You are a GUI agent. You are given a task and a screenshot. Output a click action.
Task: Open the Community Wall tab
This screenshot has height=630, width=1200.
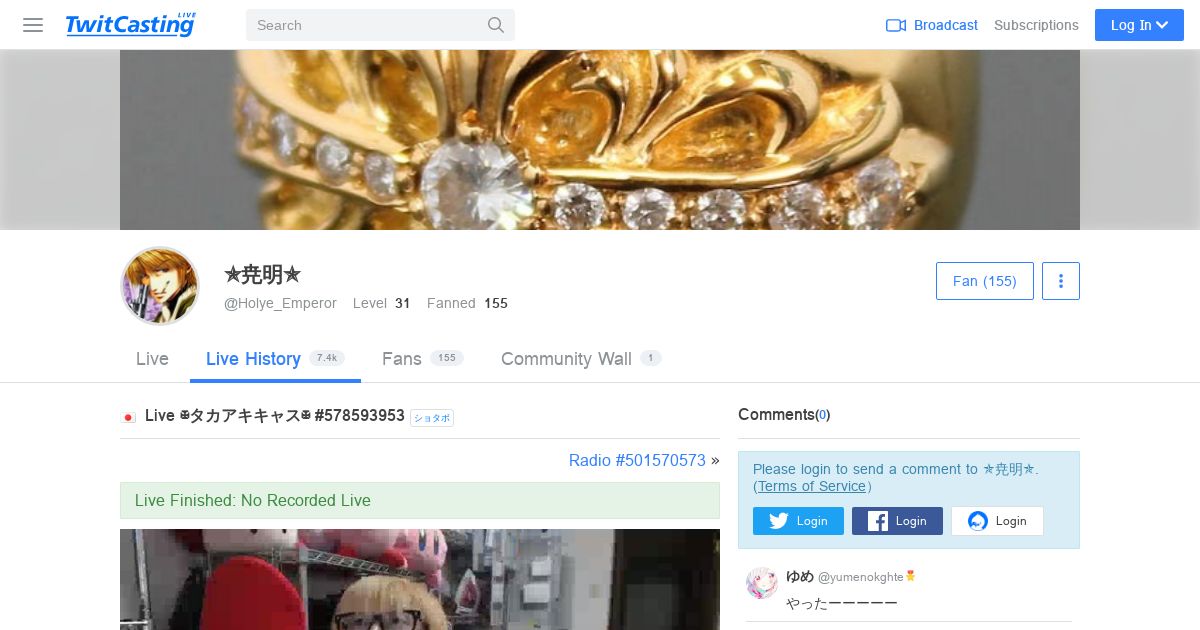(581, 359)
